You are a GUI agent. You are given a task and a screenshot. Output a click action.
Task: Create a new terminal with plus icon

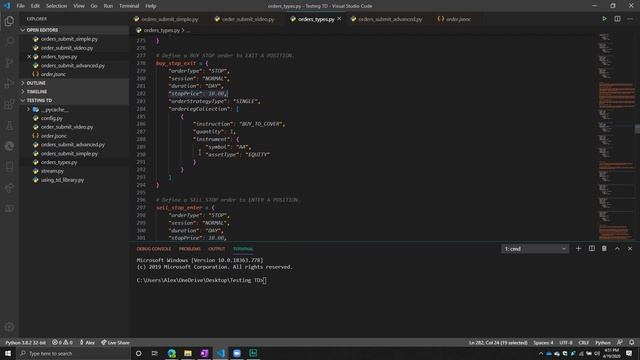578,249
